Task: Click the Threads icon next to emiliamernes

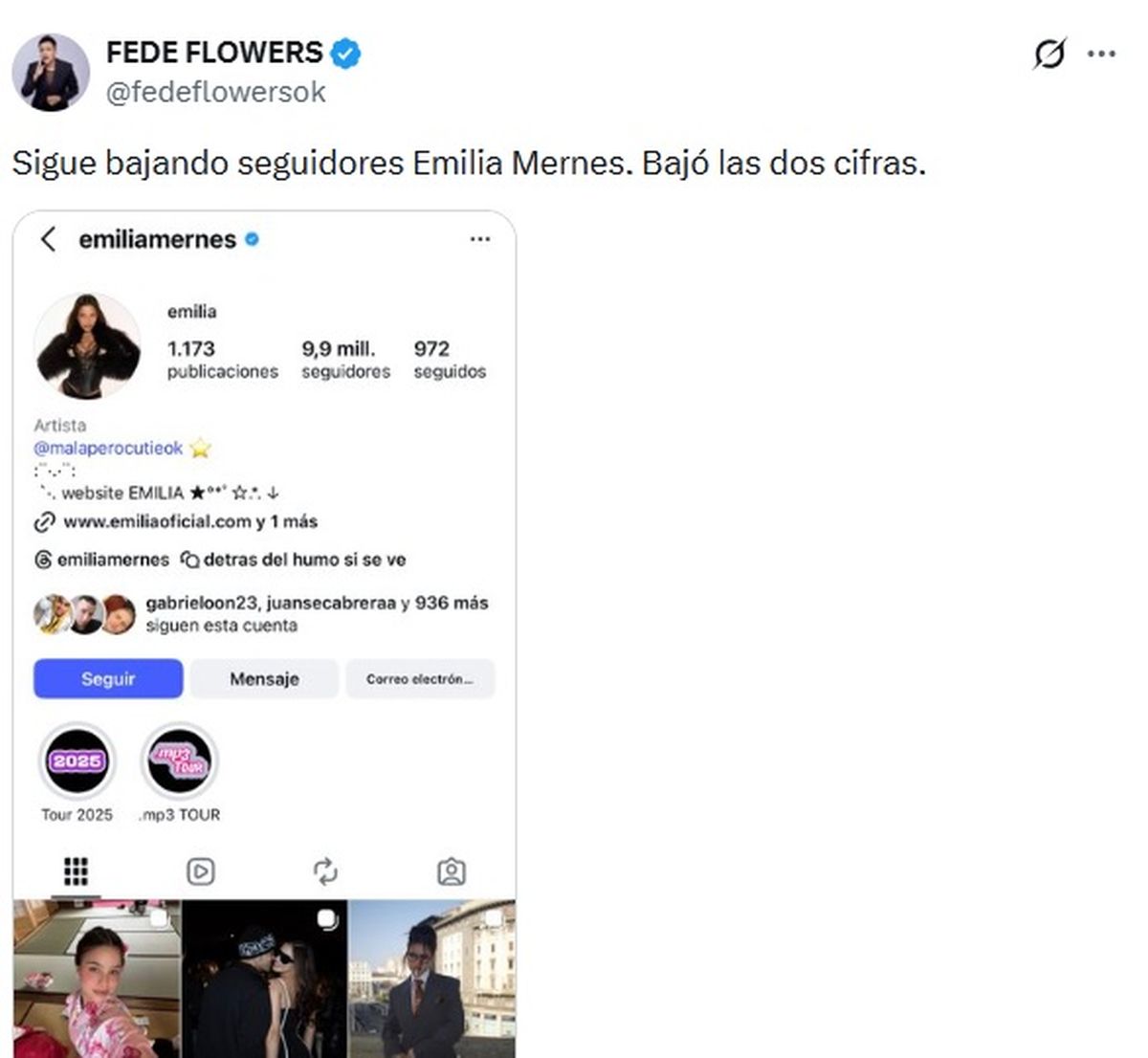Action: coord(43,560)
